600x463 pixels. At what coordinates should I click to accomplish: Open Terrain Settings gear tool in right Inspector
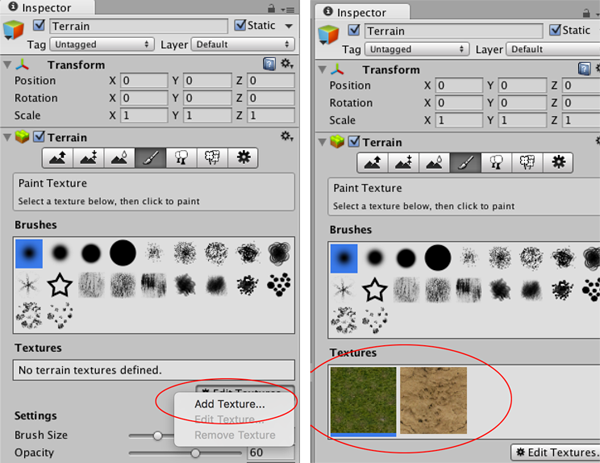click(558, 163)
